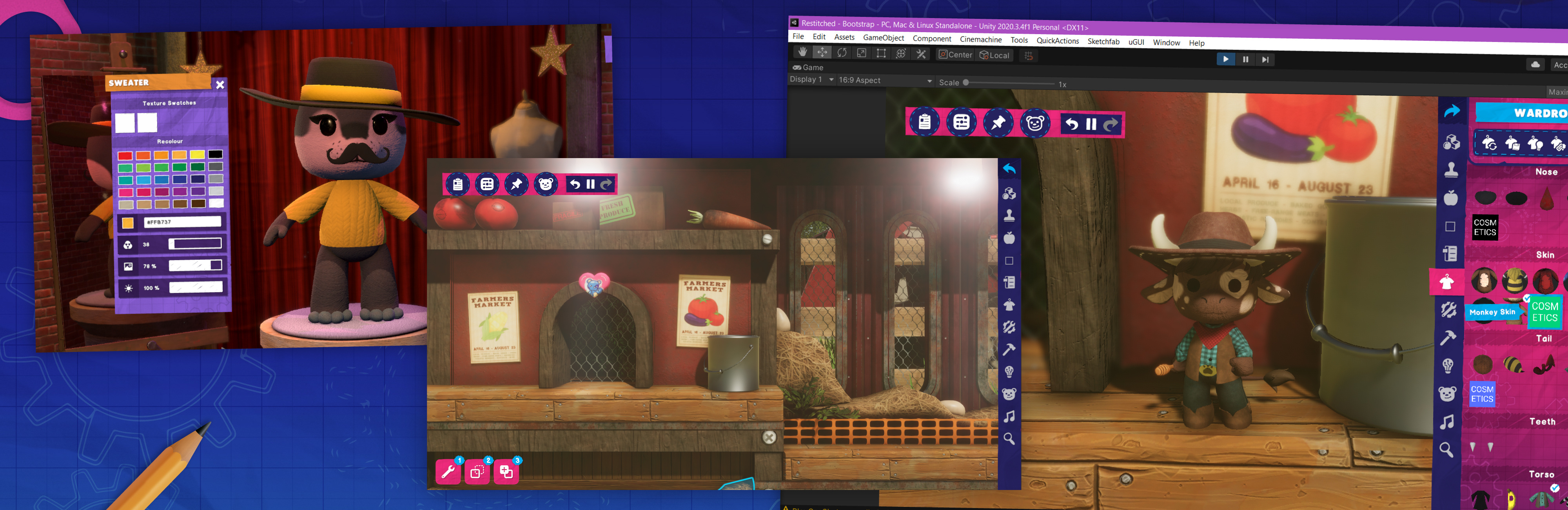Click the undo arrow in Unity Game view
This screenshot has height=510, width=1568.
tap(1071, 124)
